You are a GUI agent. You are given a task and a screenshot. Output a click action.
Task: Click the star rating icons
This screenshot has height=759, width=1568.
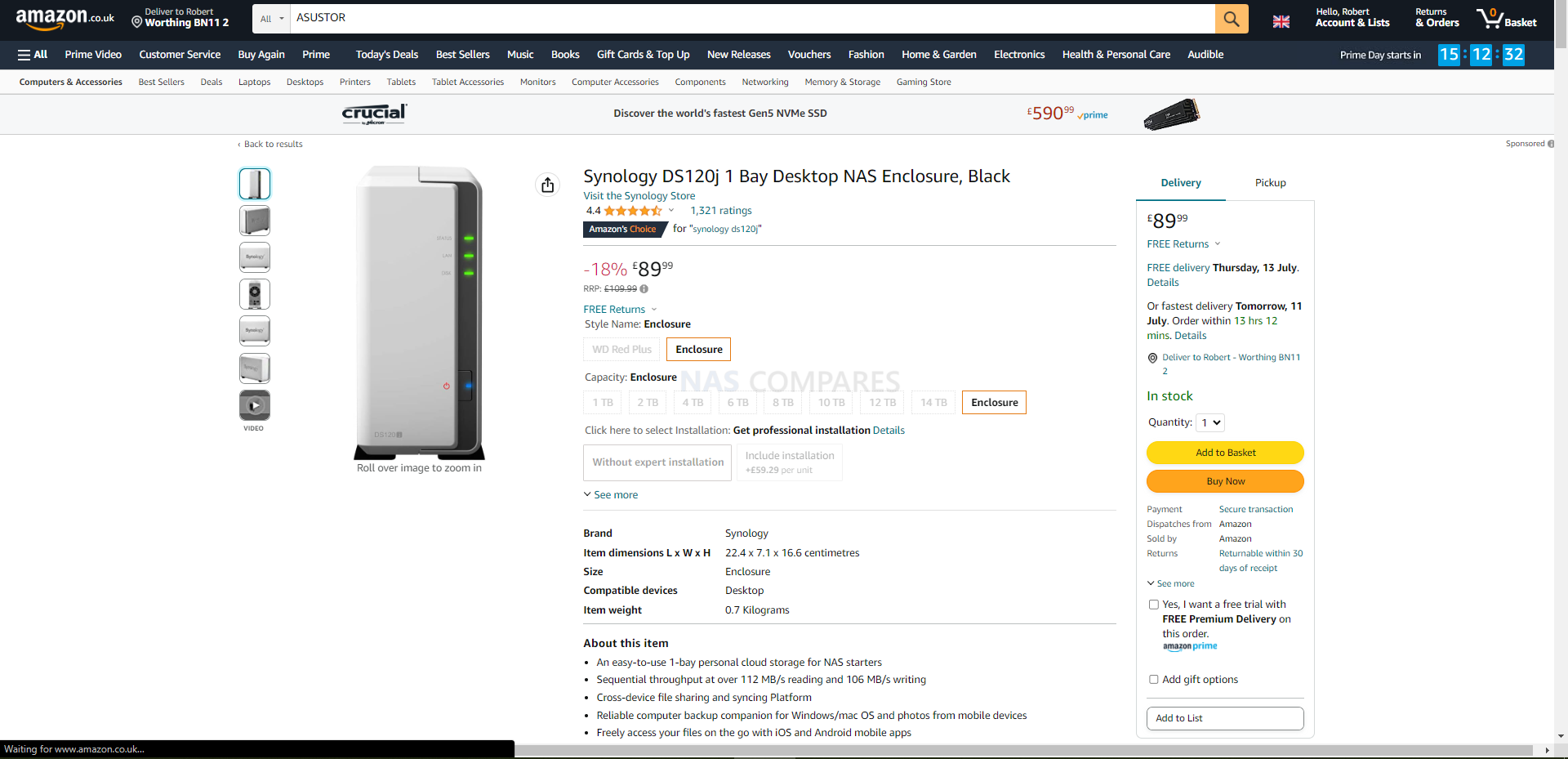(633, 211)
